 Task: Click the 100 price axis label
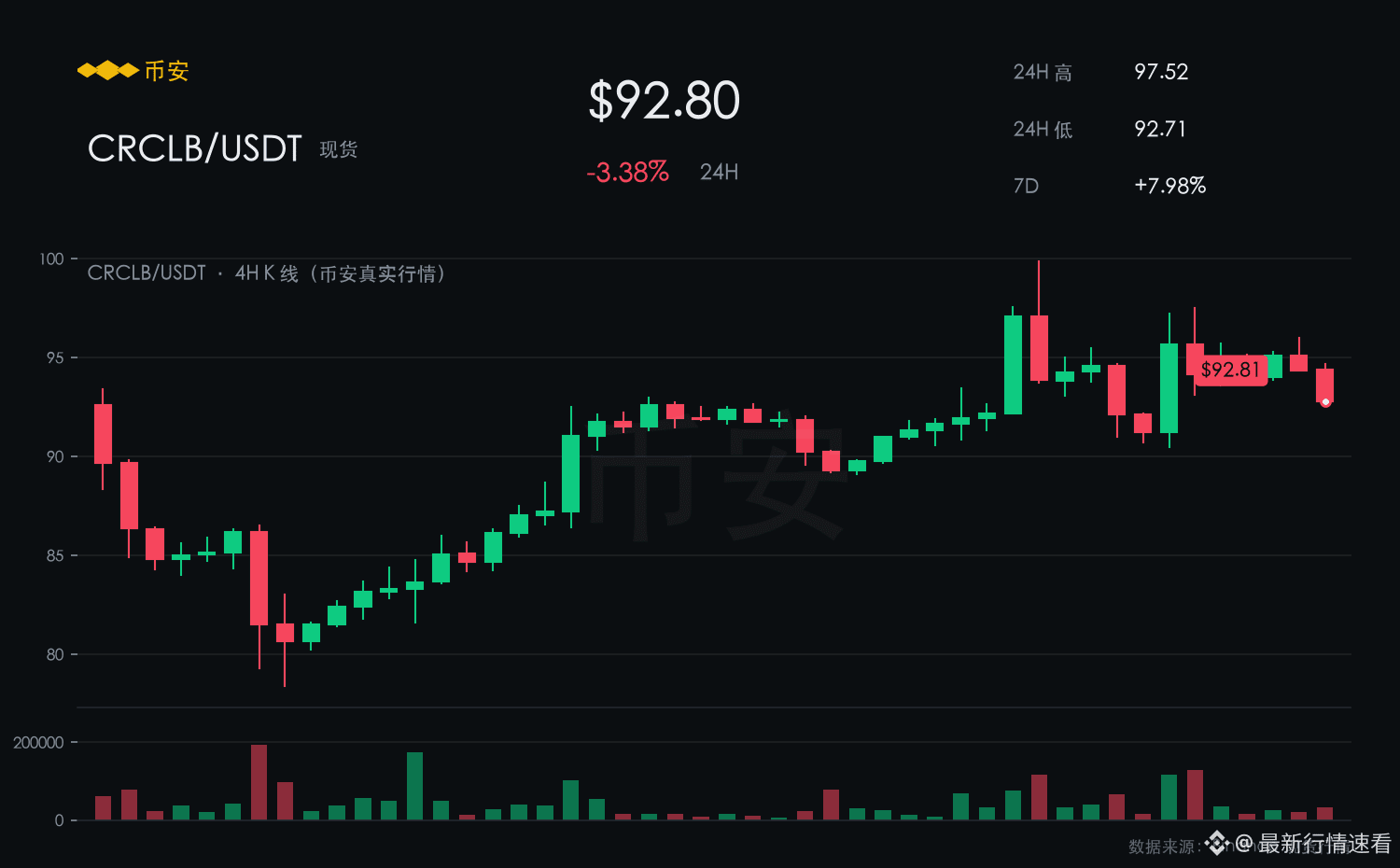[x=51, y=259]
